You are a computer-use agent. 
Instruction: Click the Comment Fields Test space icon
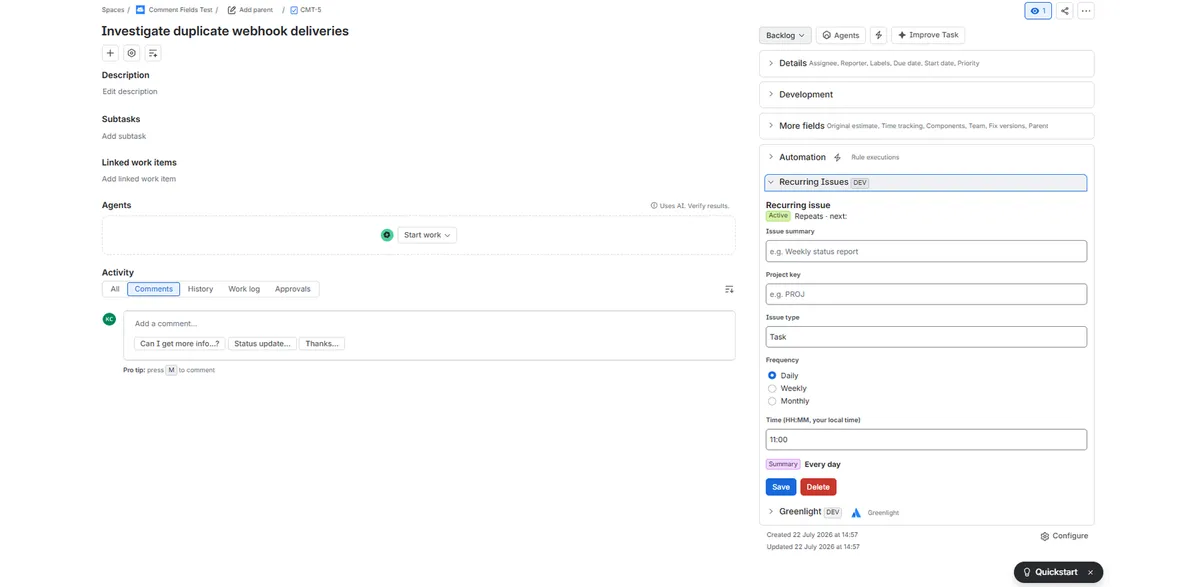coord(140,10)
